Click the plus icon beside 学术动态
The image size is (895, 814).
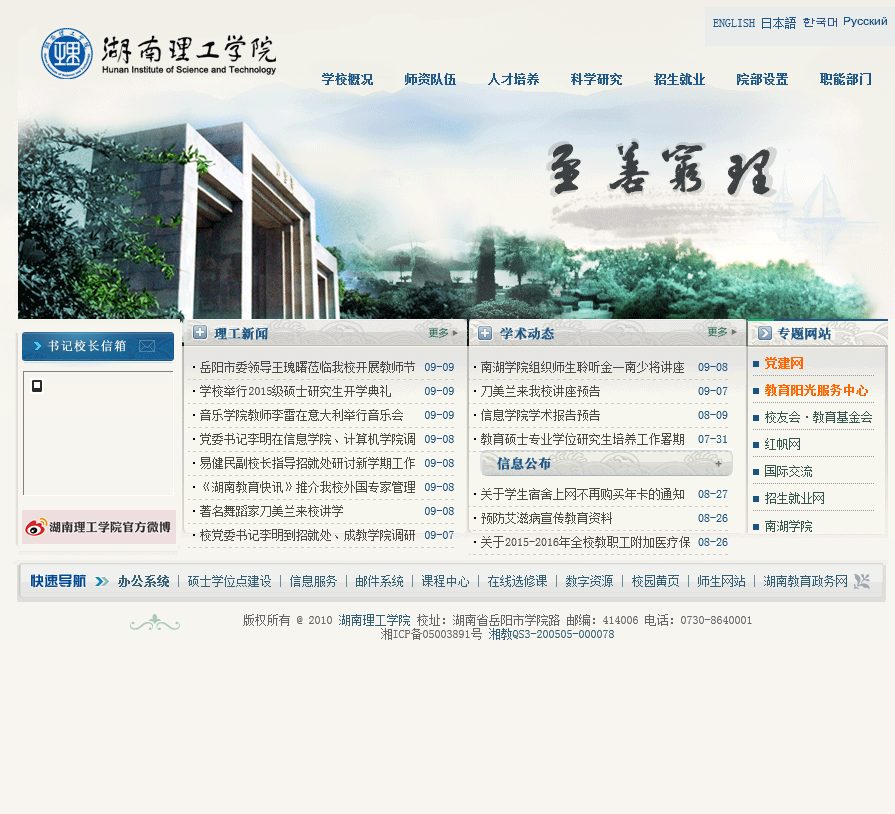click(485, 333)
